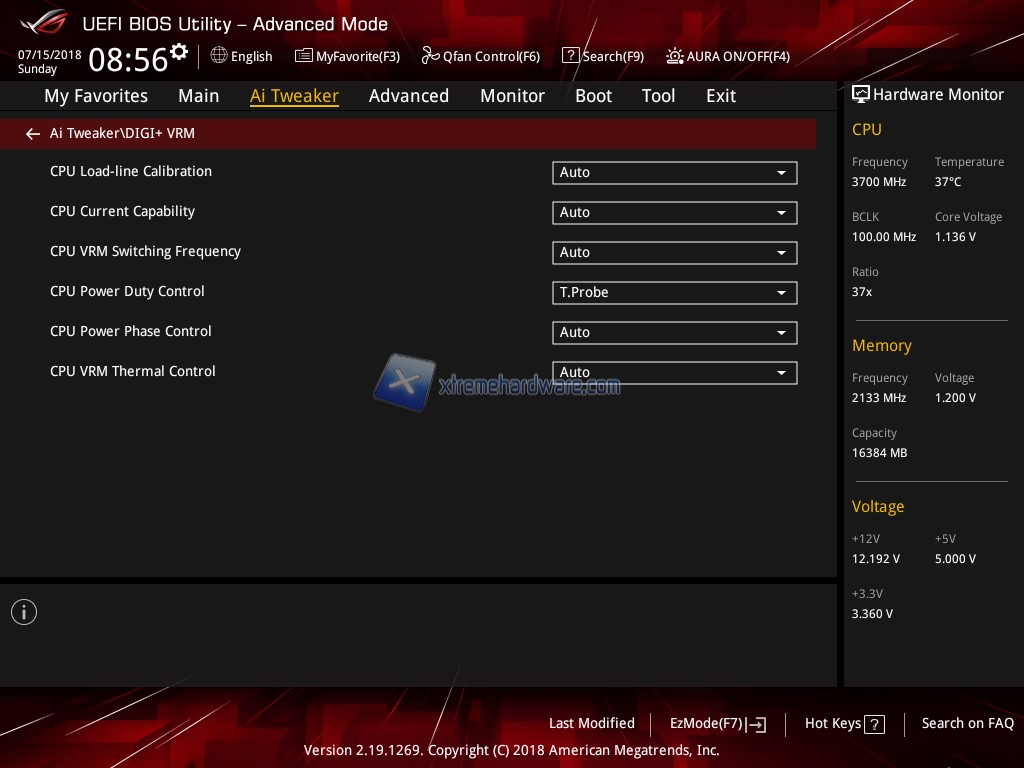The height and width of the screenshot is (768, 1024).
Task: Click the Last Modified button
Action: (591, 724)
